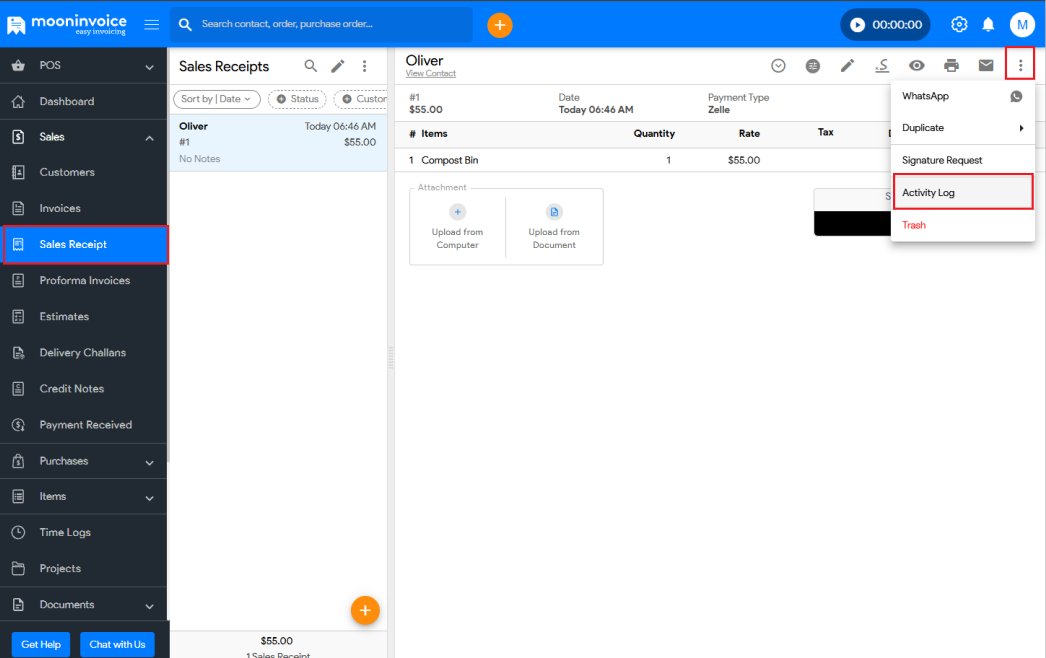Expand the Documents section
This screenshot has width=1046, height=658.
coord(83,605)
